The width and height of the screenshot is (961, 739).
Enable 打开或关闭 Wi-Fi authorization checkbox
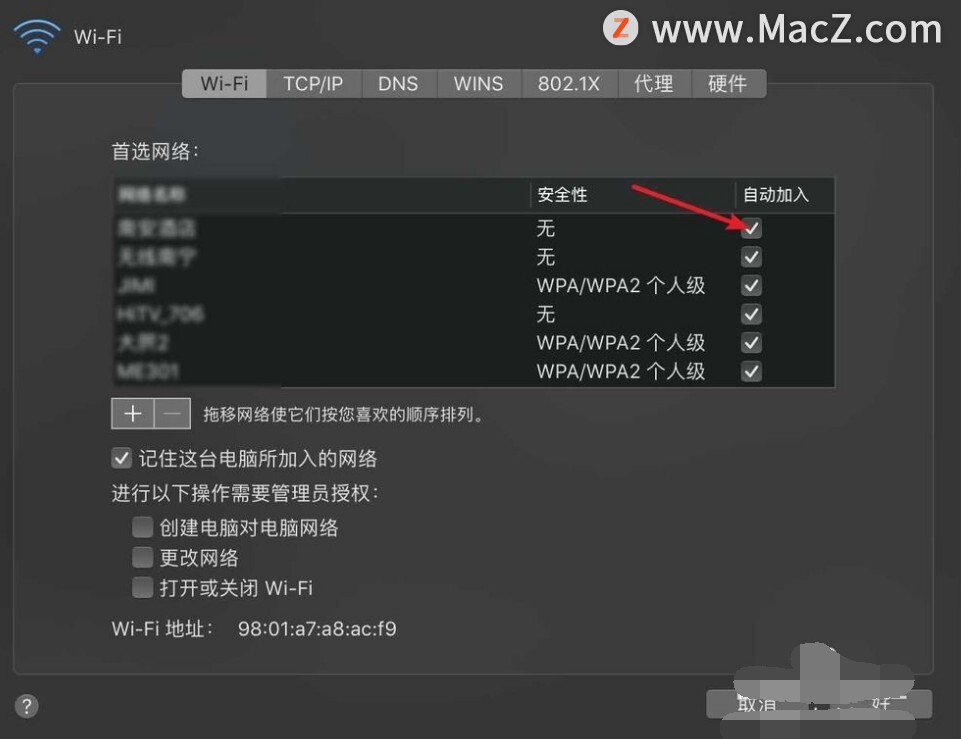click(143, 587)
